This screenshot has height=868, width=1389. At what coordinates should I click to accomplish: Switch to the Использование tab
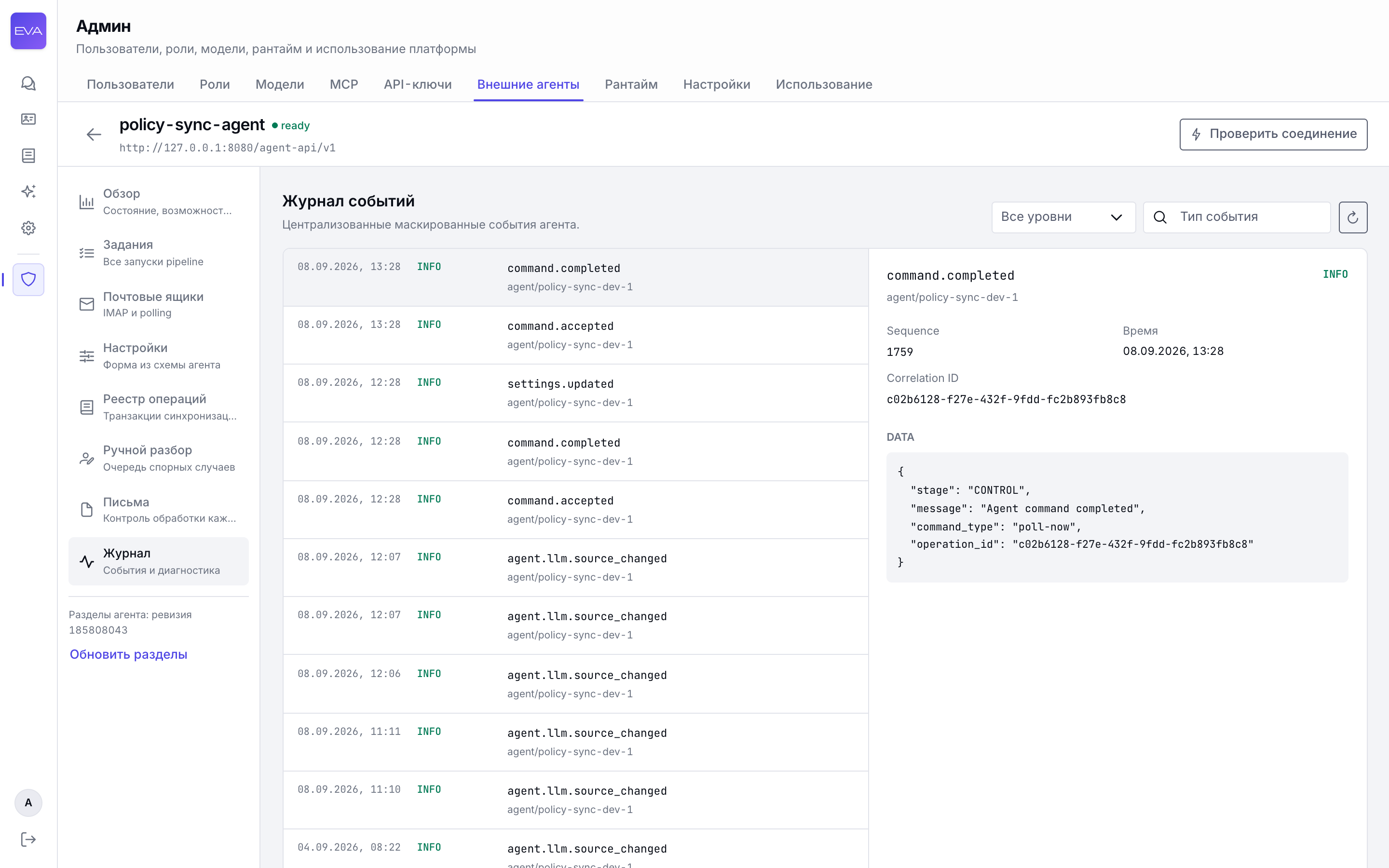824,84
